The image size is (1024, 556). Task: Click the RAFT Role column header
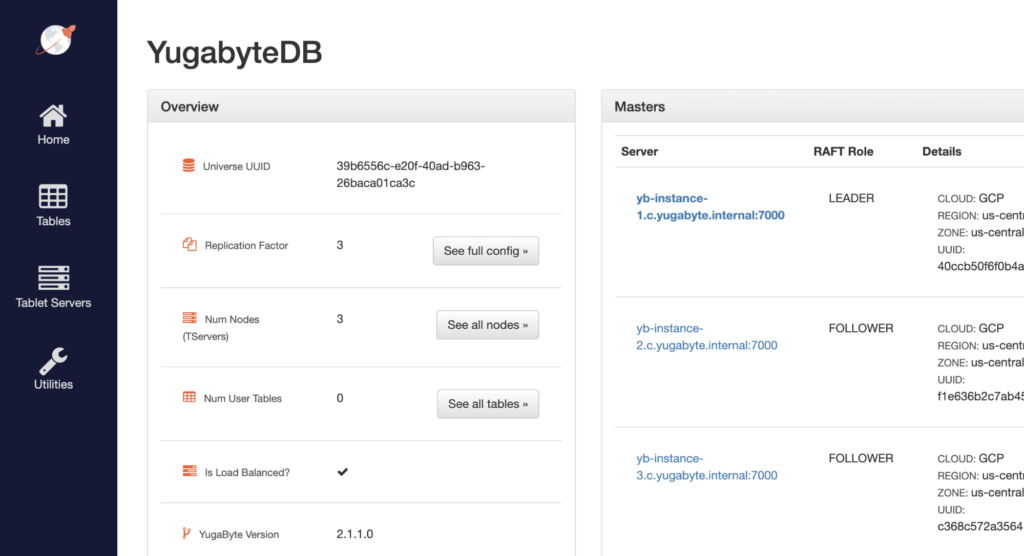pos(843,151)
